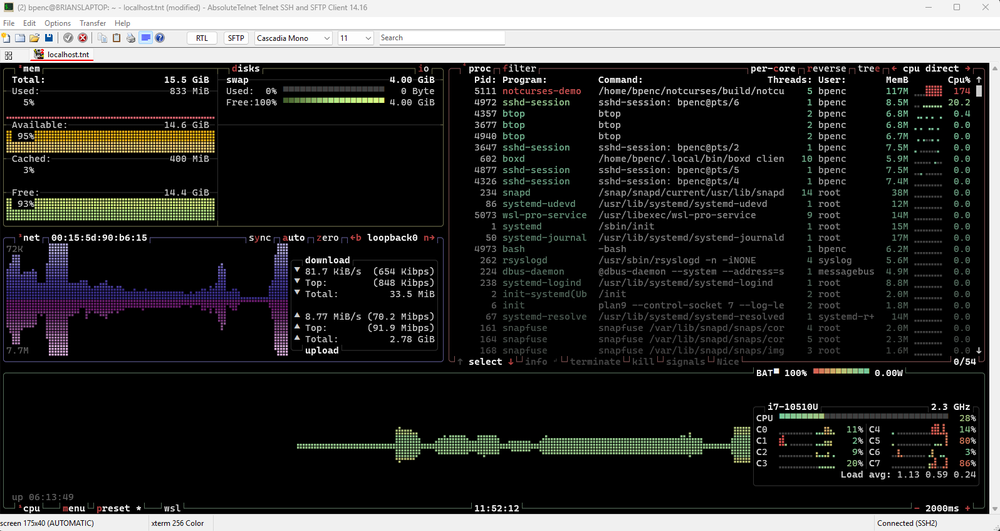Image resolution: width=1000 pixels, height=531 pixels.
Task: Click the signals option below process list
Action: click(x=685, y=361)
